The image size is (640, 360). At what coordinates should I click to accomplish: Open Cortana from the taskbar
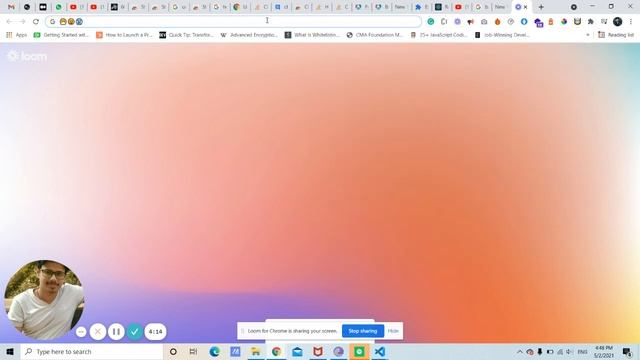173,351
